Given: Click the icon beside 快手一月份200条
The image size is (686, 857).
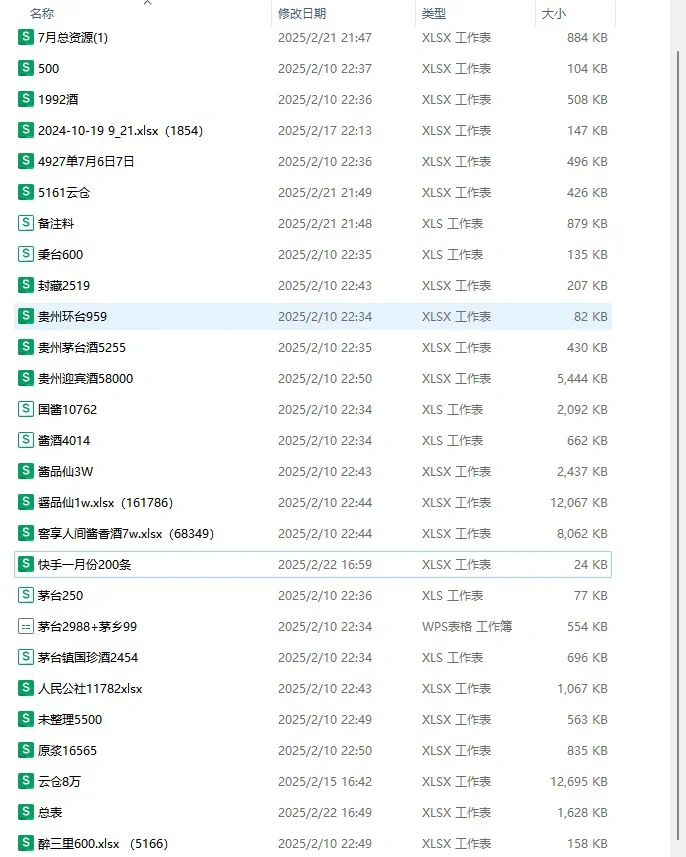Looking at the screenshot, I should pos(26,564).
